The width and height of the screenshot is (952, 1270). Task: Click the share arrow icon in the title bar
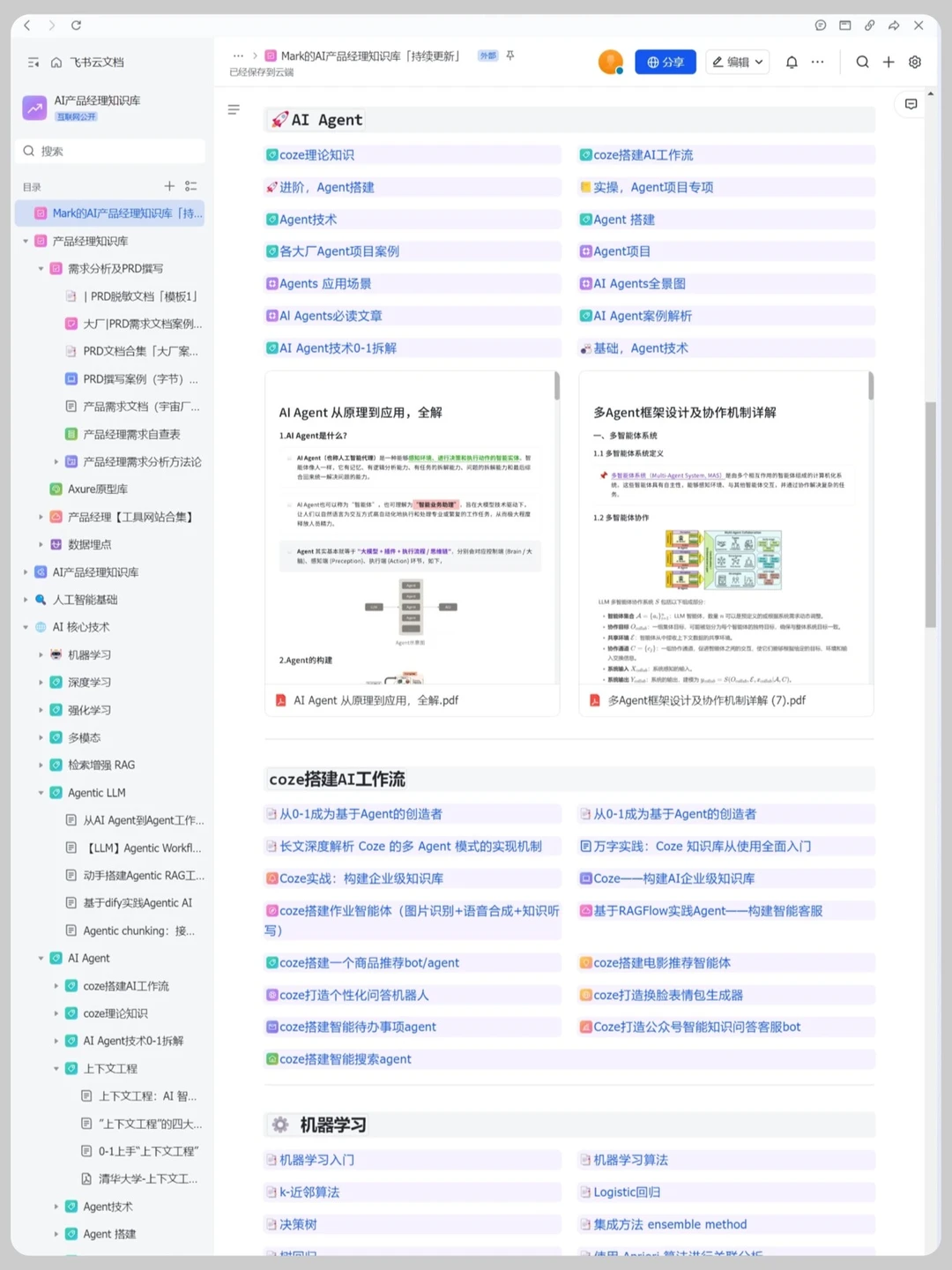[x=894, y=26]
